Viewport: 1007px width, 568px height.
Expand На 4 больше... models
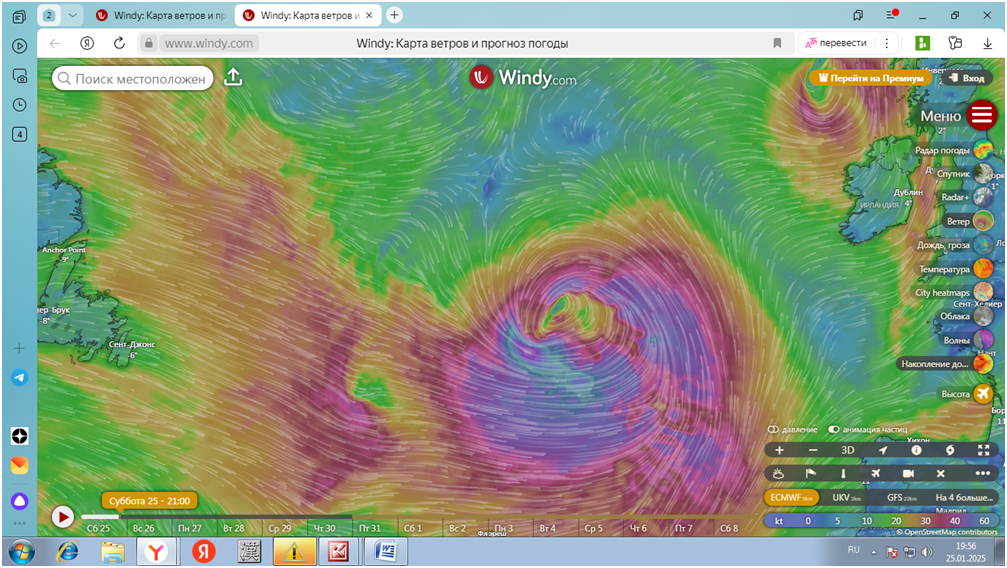click(x=964, y=497)
